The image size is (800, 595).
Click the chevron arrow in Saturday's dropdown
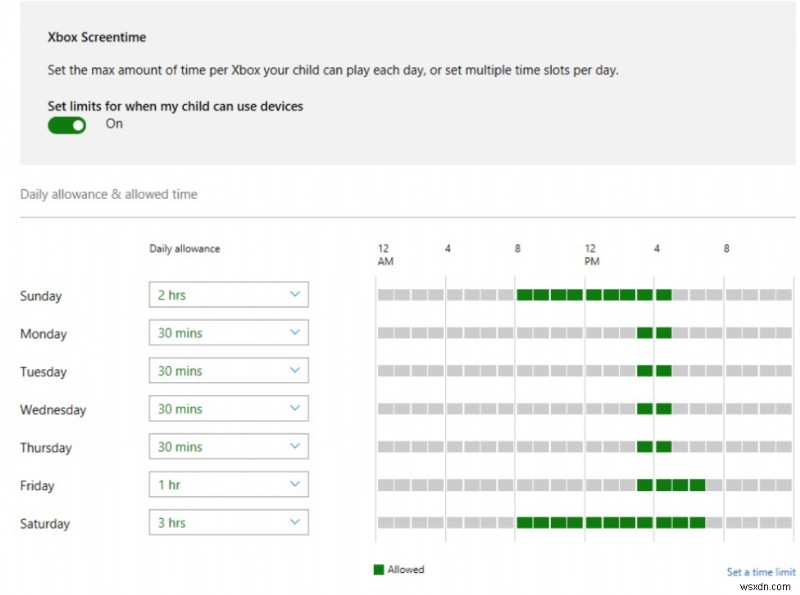coord(294,523)
